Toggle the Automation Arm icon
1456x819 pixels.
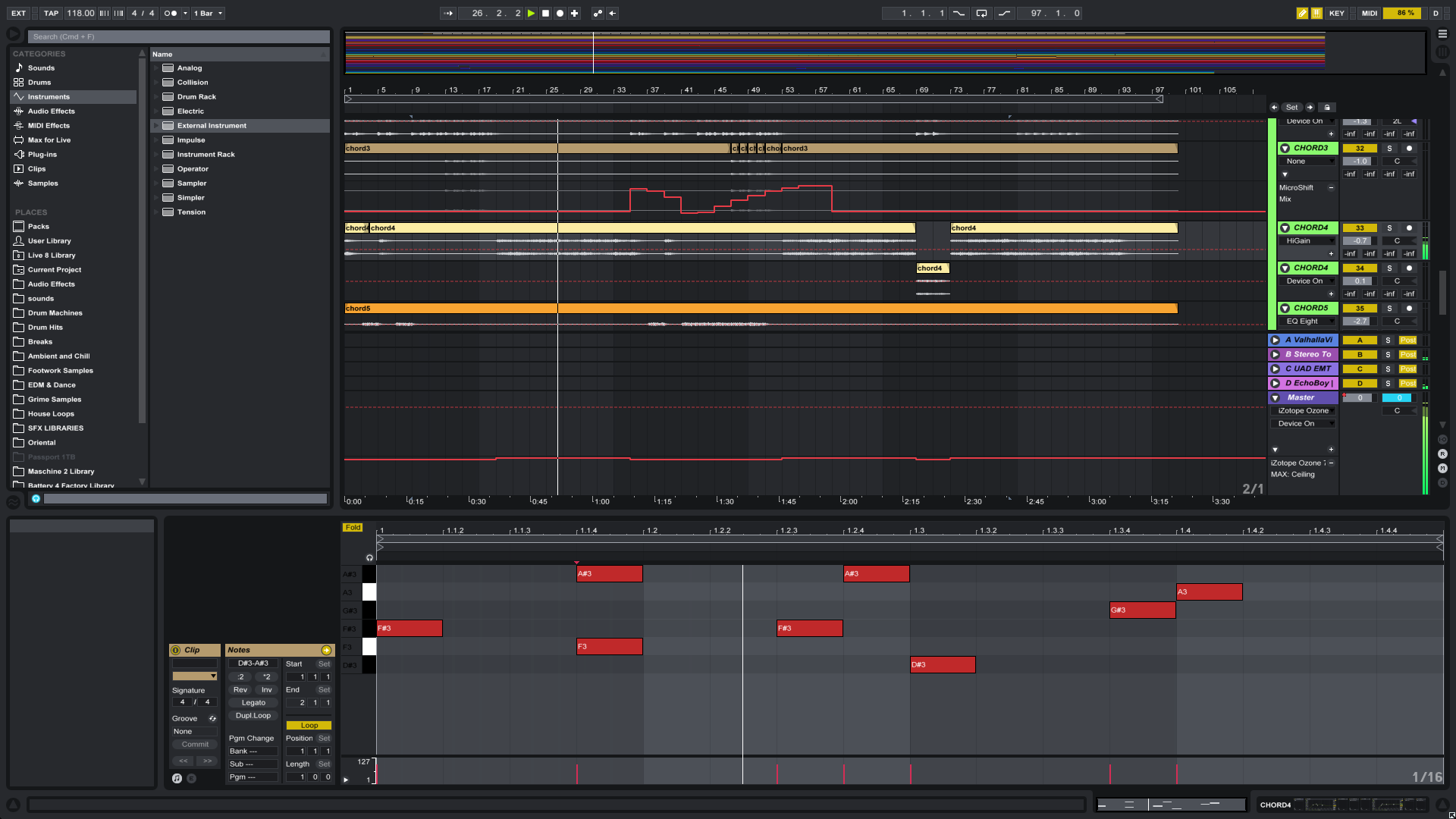click(x=598, y=13)
